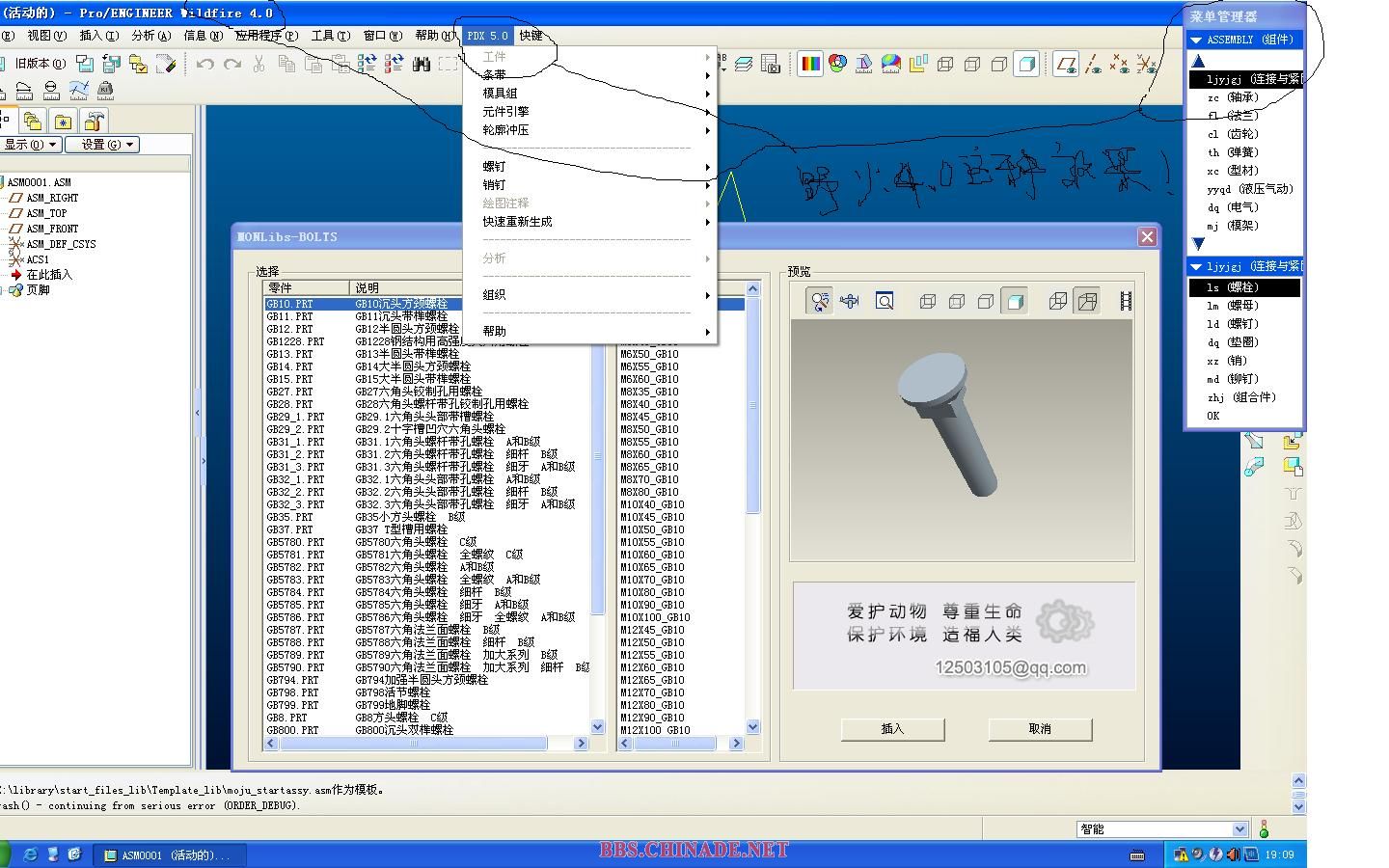Select M10X60_GB10 size entry

(652, 555)
